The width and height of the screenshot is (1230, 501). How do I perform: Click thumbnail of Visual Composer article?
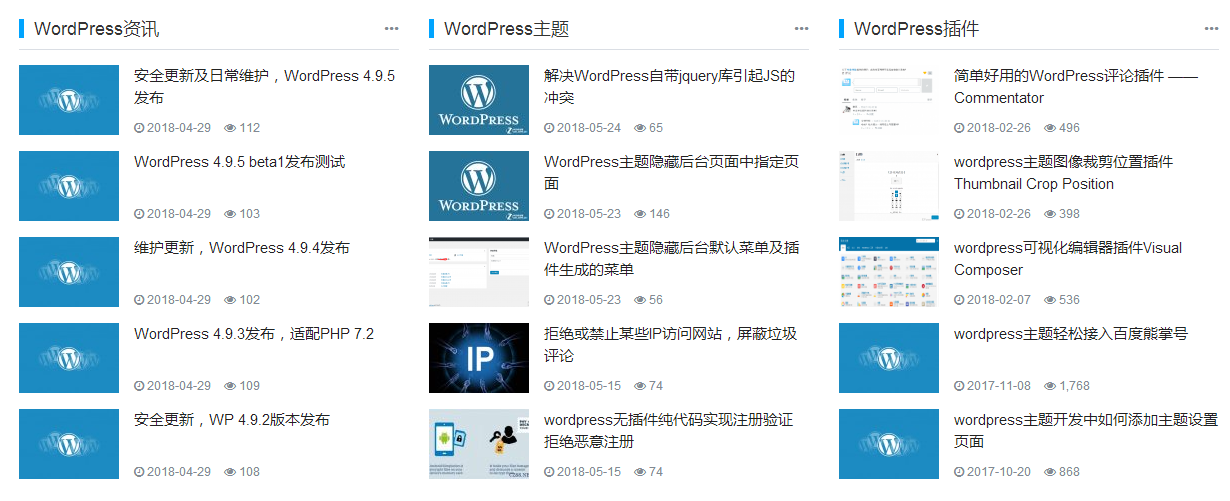tap(889, 272)
